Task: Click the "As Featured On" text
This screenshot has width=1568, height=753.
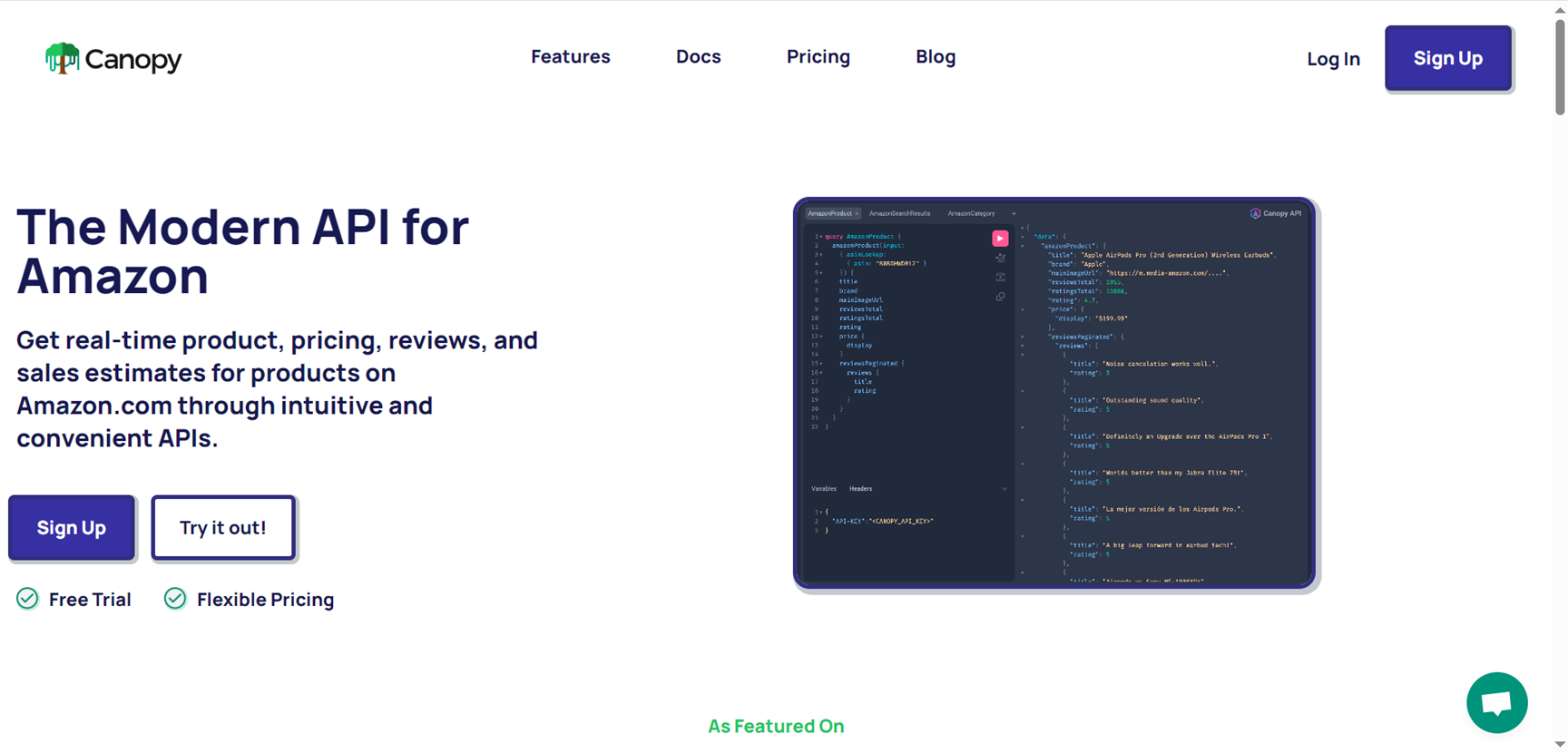Action: (776, 726)
